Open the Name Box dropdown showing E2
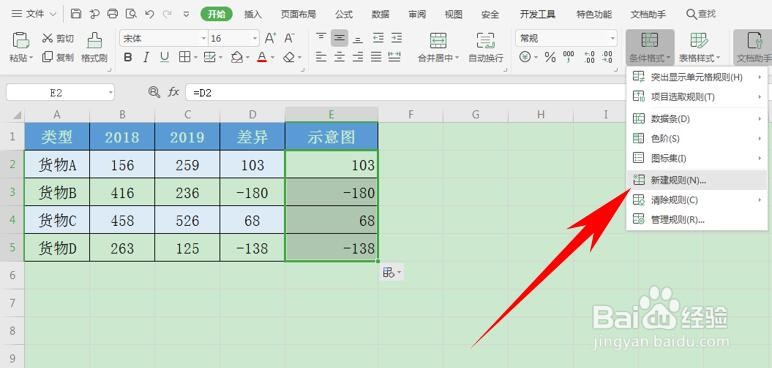 [x=110, y=92]
